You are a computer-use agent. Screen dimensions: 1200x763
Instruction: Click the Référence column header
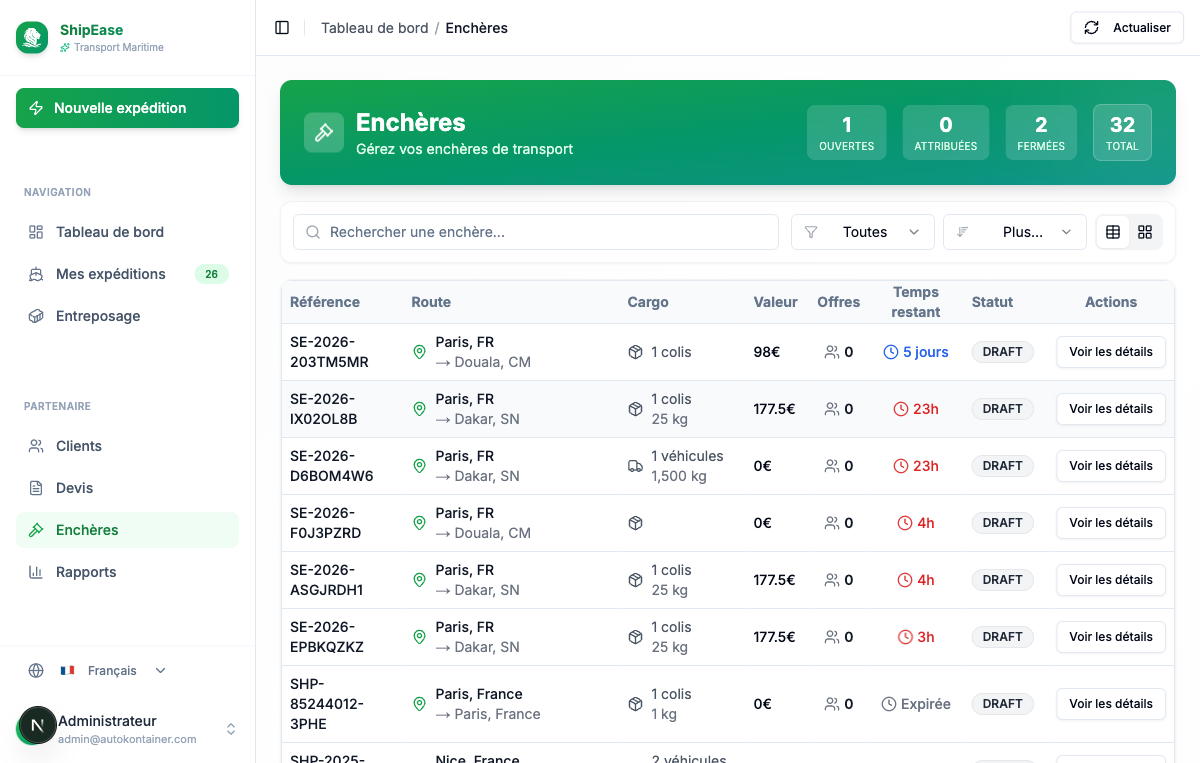(x=325, y=302)
